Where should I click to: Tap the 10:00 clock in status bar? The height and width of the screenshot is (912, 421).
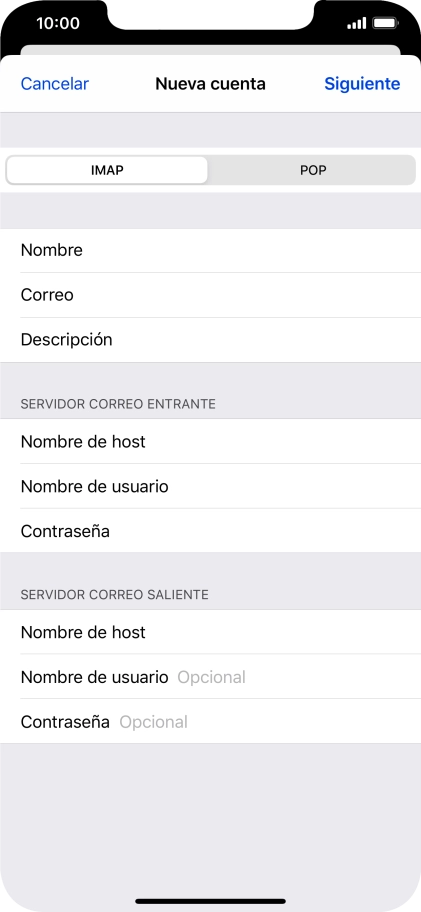click(x=58, y=23)
